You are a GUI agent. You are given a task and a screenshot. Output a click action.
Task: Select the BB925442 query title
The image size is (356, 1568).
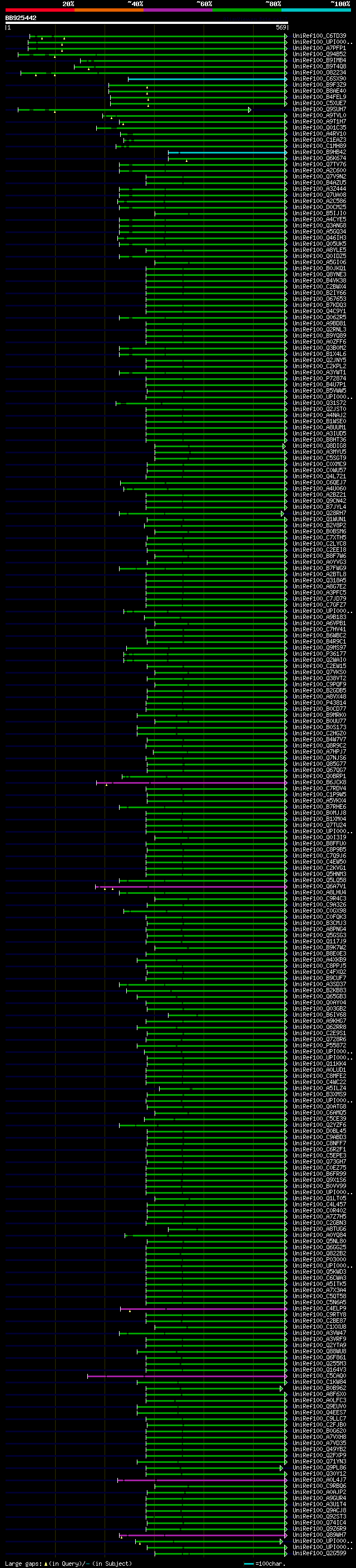[x=21, y=18]
